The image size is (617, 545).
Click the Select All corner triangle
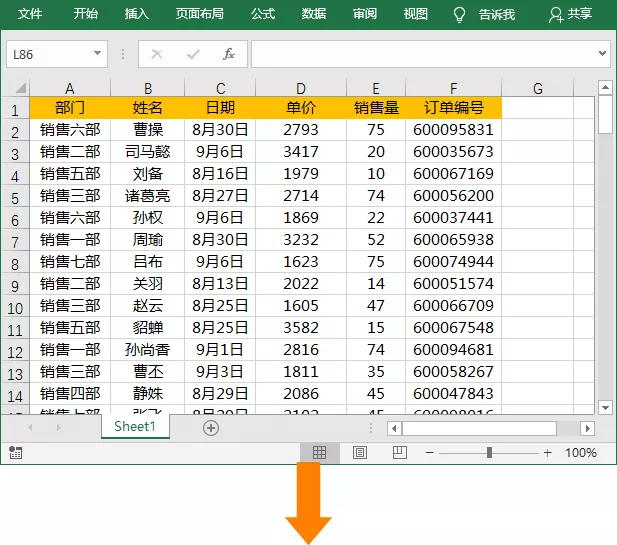pyautogui.click(x=17, y=89)
